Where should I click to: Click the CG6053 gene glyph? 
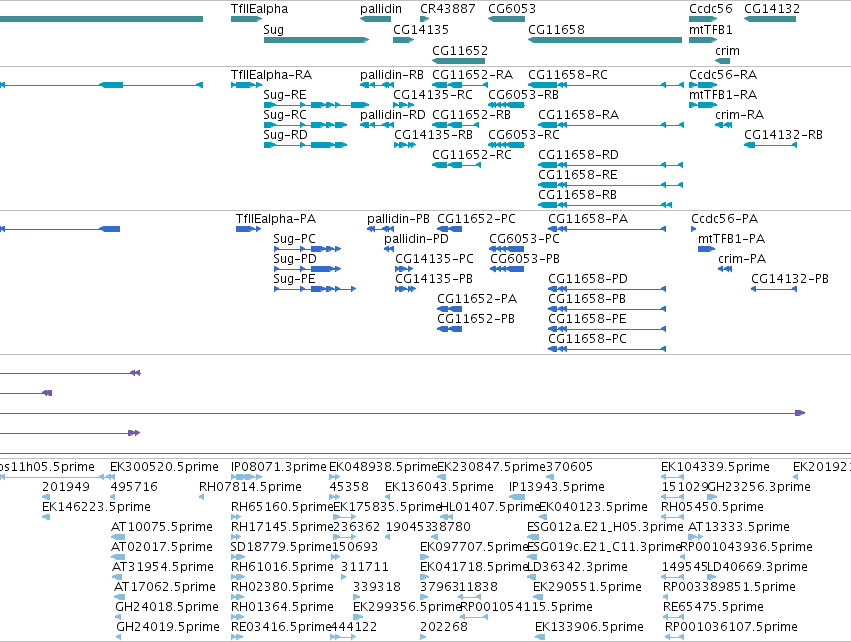(x=506, y=19)
